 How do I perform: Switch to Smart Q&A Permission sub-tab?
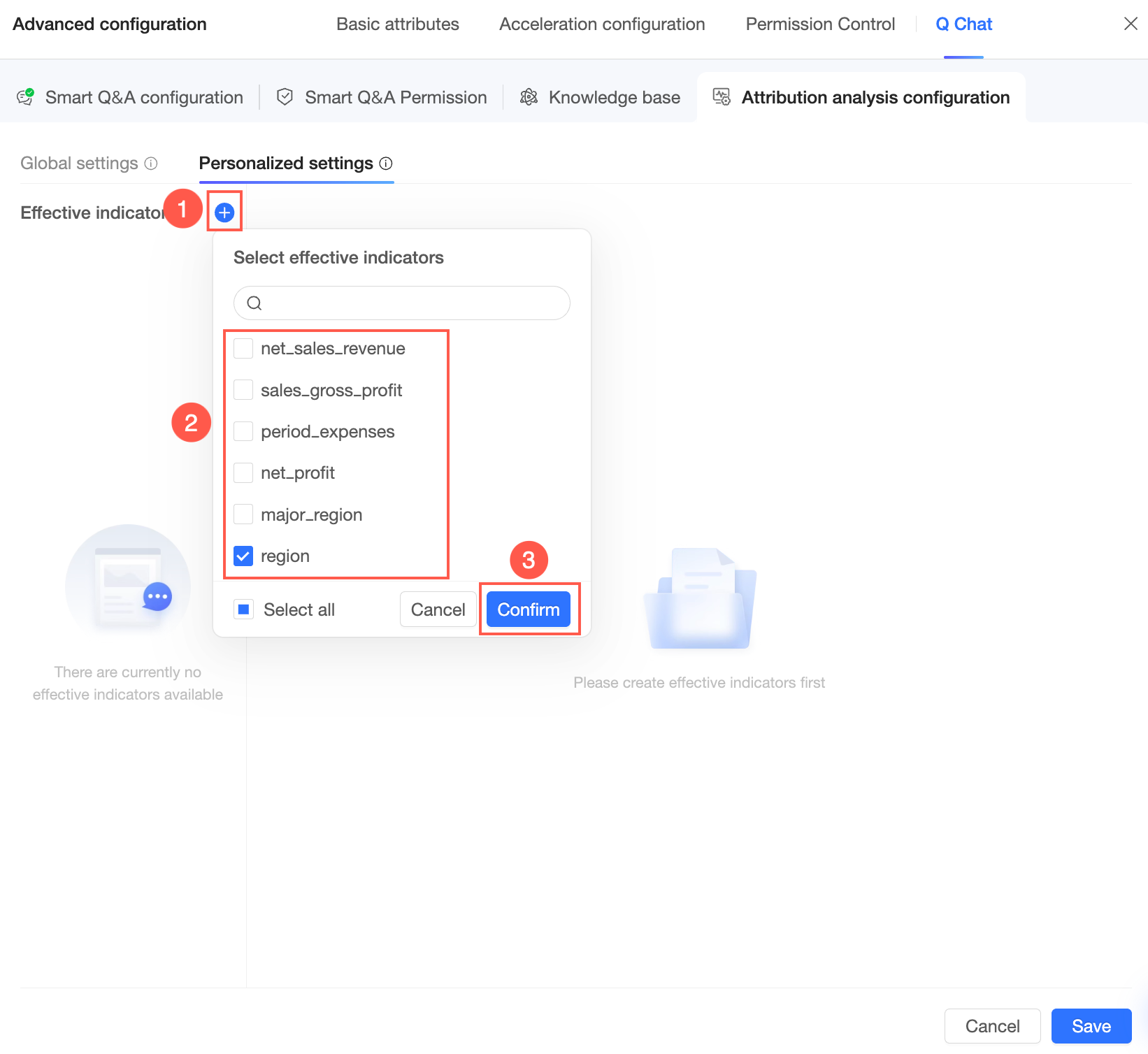(x=382, y=97)
